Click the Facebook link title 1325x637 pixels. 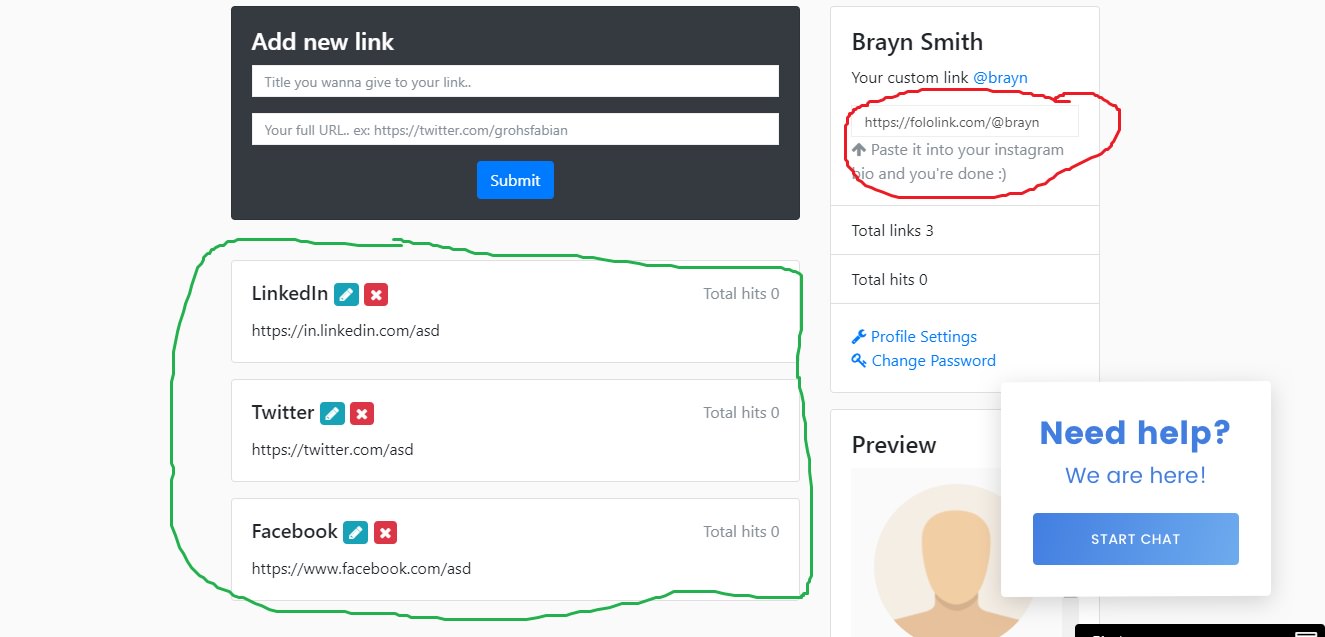coord(295,532)
